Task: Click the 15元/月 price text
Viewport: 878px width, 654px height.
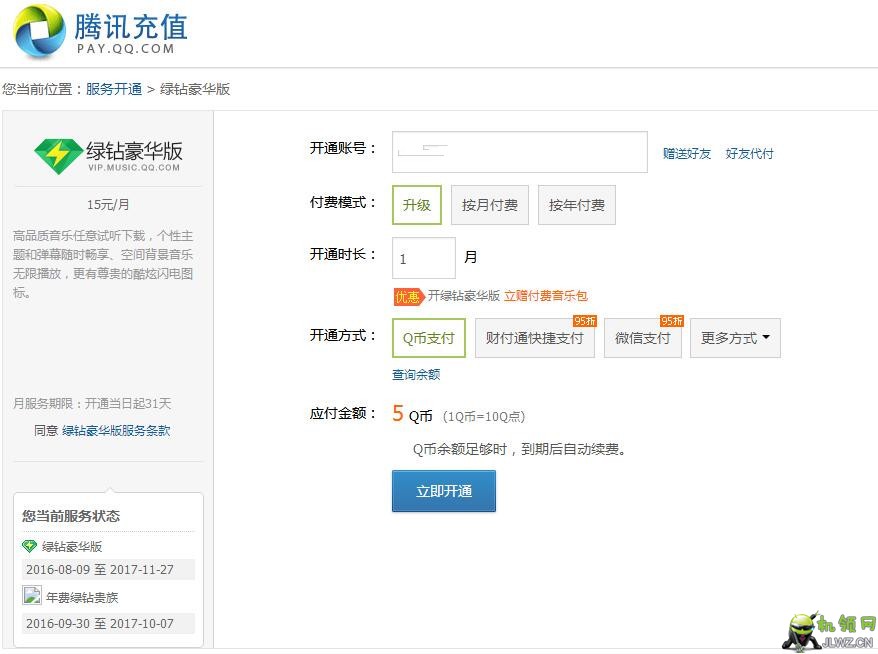Action: click(x=108, y=205)
